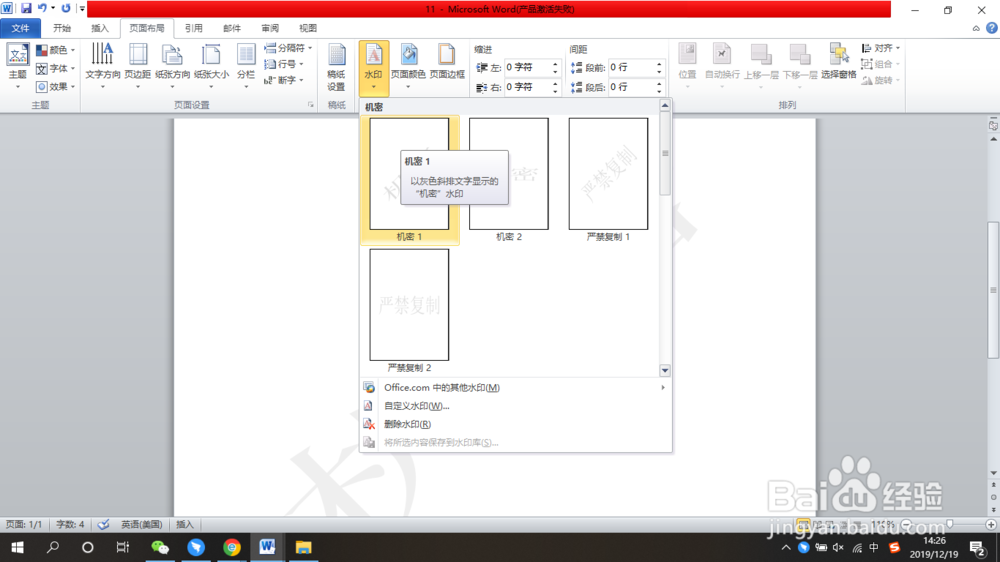This screenshot has width=1000, height=562.
Task: Click the Redo icon
Action: click(66, 8)
